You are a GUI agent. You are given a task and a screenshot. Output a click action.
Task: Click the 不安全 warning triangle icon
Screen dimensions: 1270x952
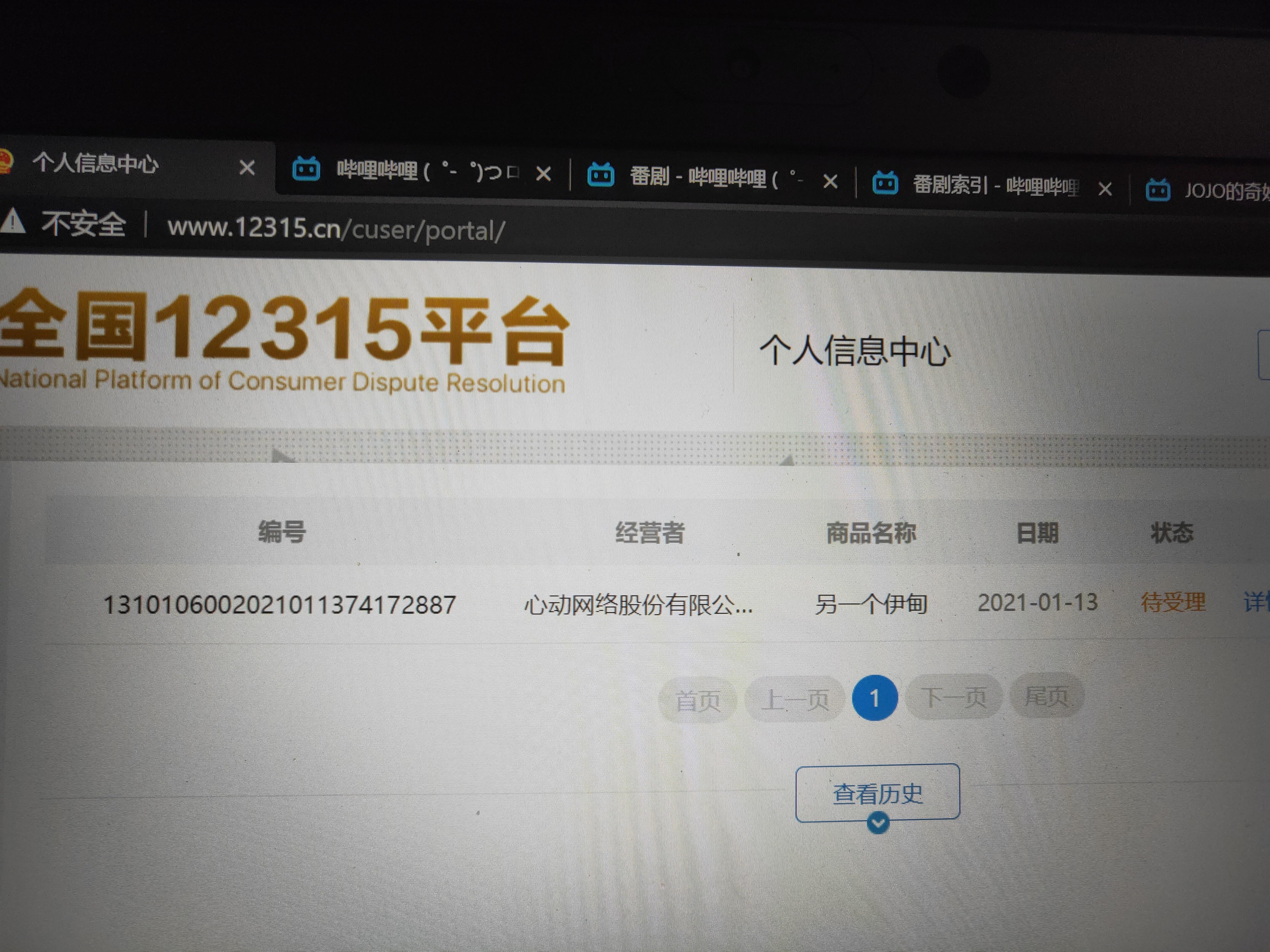(12, 221)
